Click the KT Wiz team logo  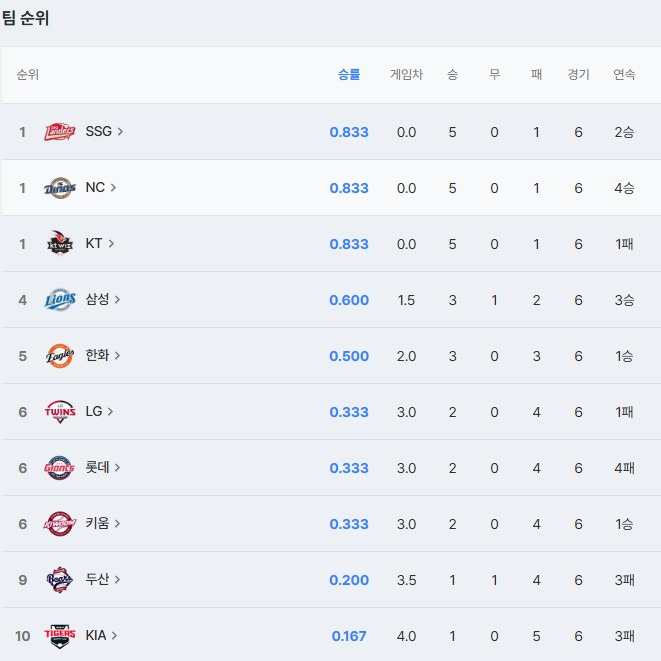60,244
